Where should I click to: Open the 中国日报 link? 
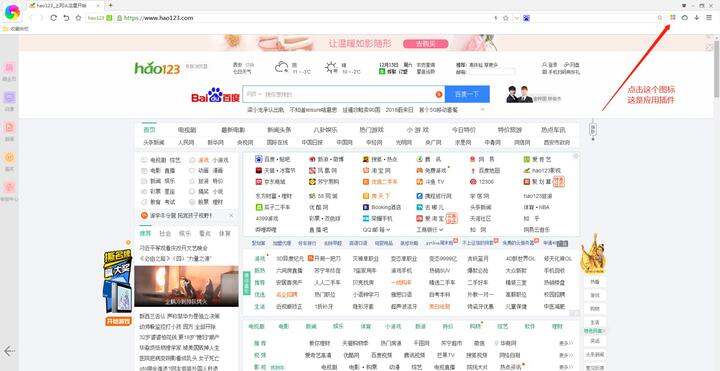[x=312, y=142]
